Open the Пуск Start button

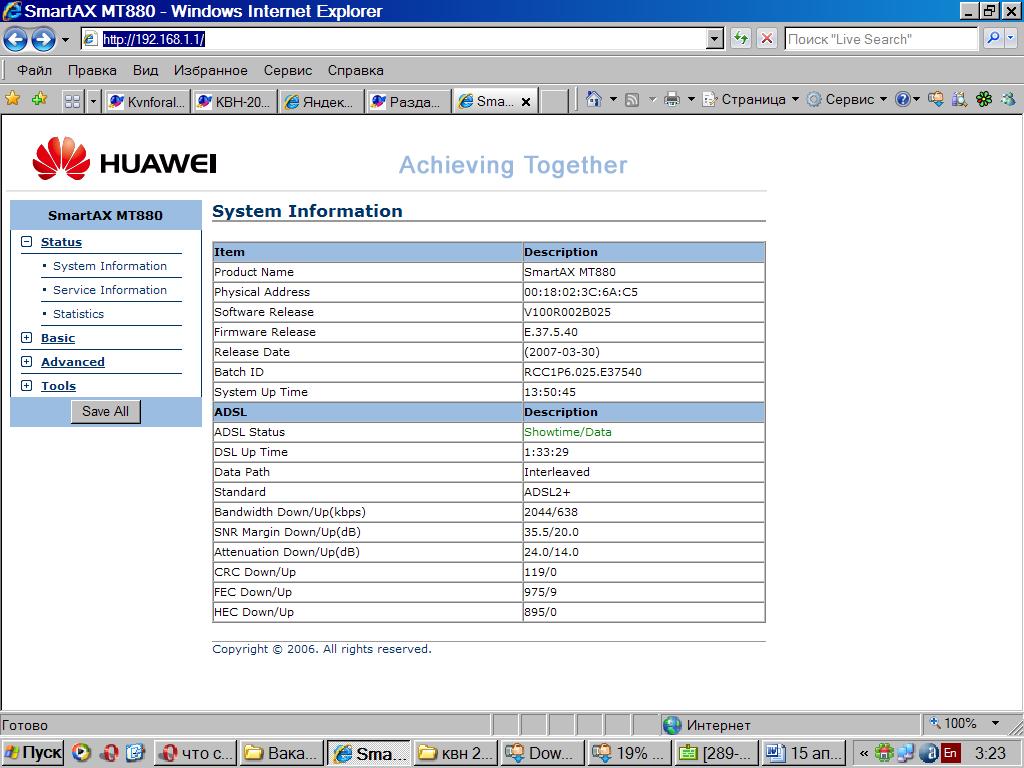coord(33,753)
